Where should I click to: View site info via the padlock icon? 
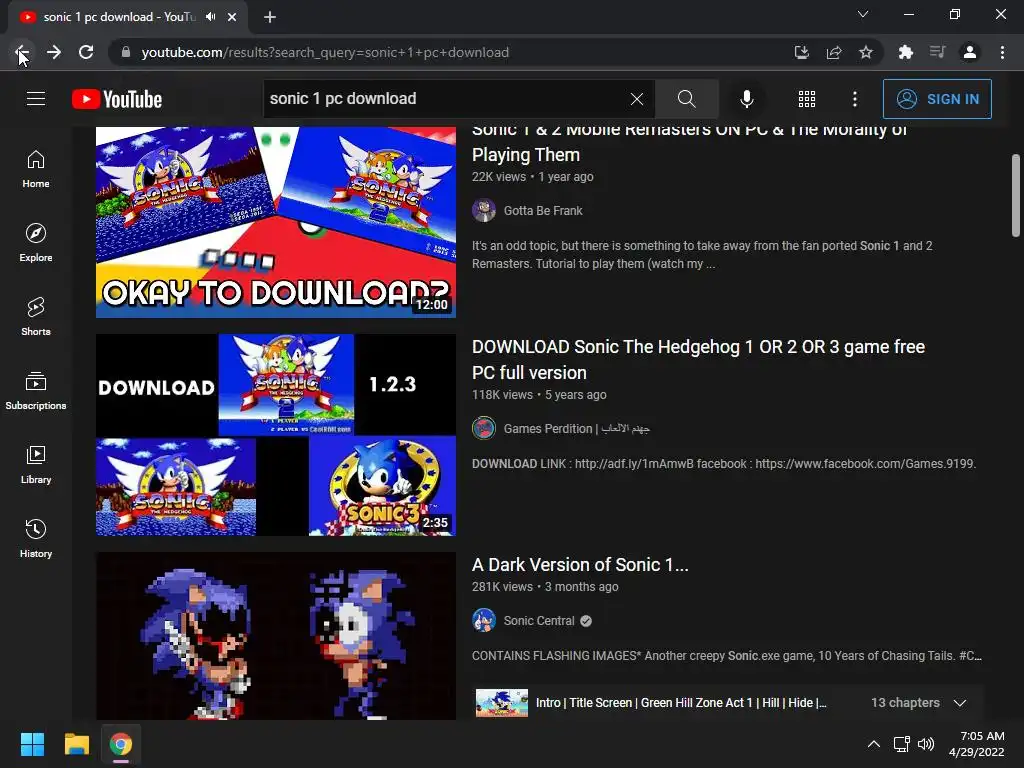[x=126, y=52]
